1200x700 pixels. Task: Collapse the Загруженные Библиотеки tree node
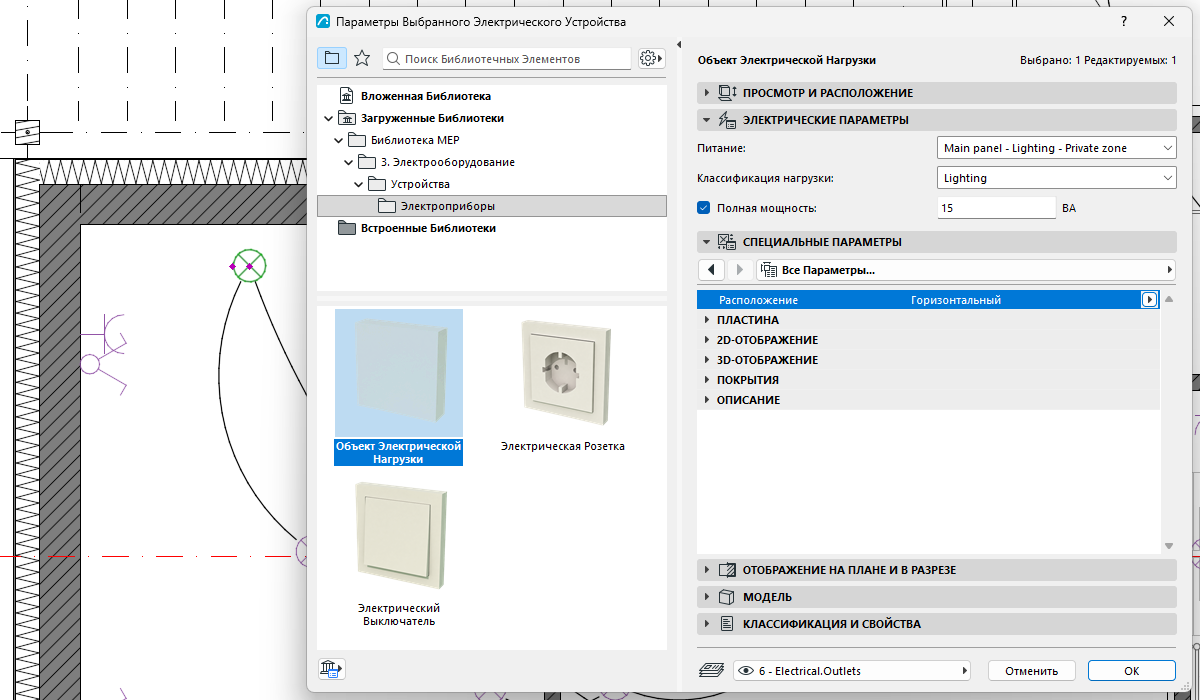click(329, 118)
